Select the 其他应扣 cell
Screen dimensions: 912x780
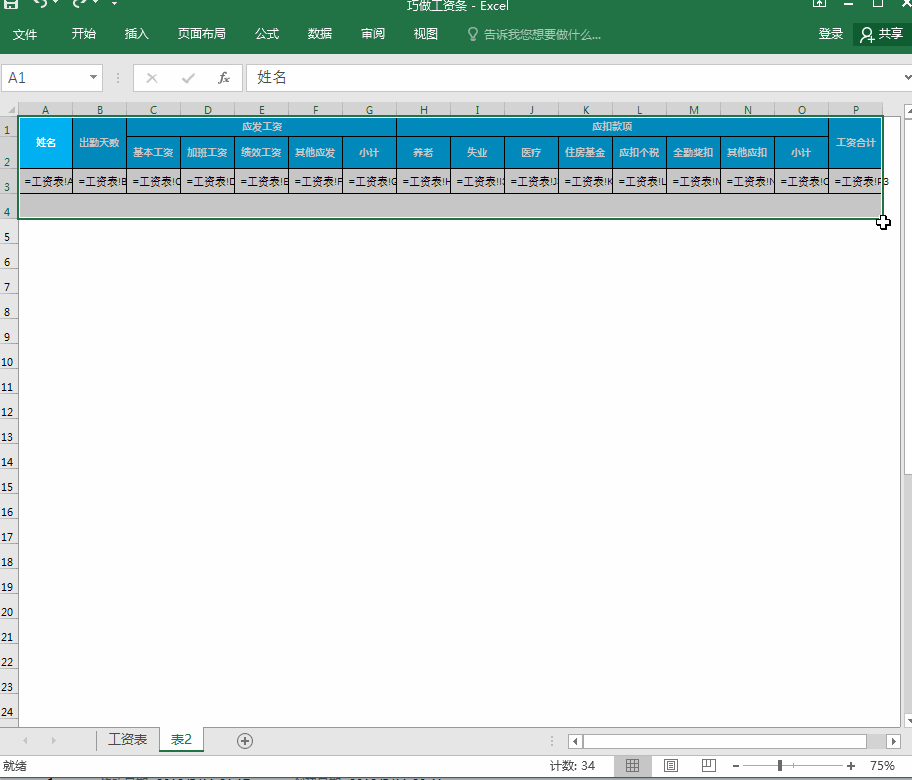[747, 152]
